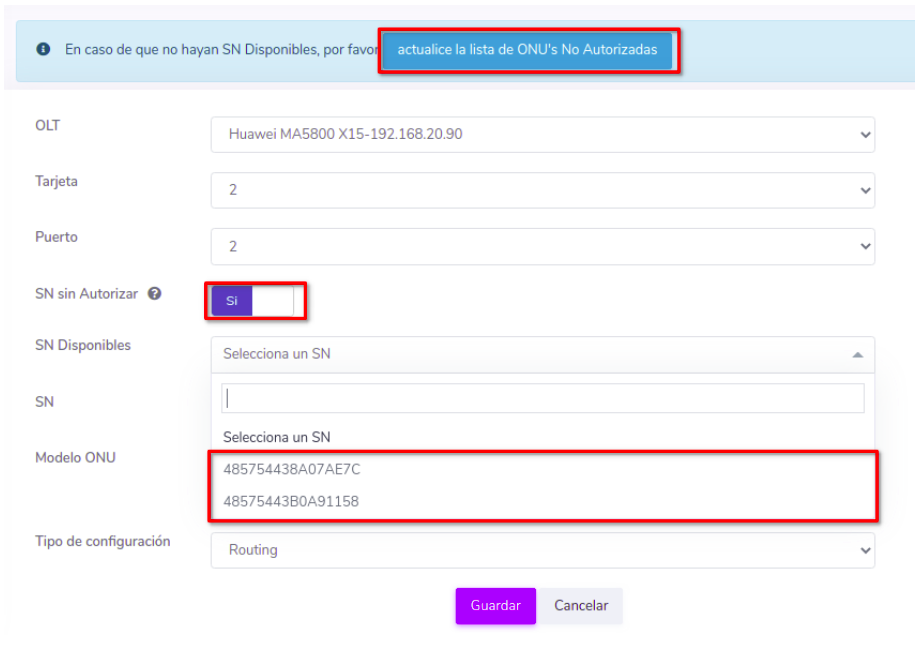Click actualice la lista de ONU's No Autorizadas
Image resolution: width=924 pixels, height=652 pixels.
pos(527,49)
